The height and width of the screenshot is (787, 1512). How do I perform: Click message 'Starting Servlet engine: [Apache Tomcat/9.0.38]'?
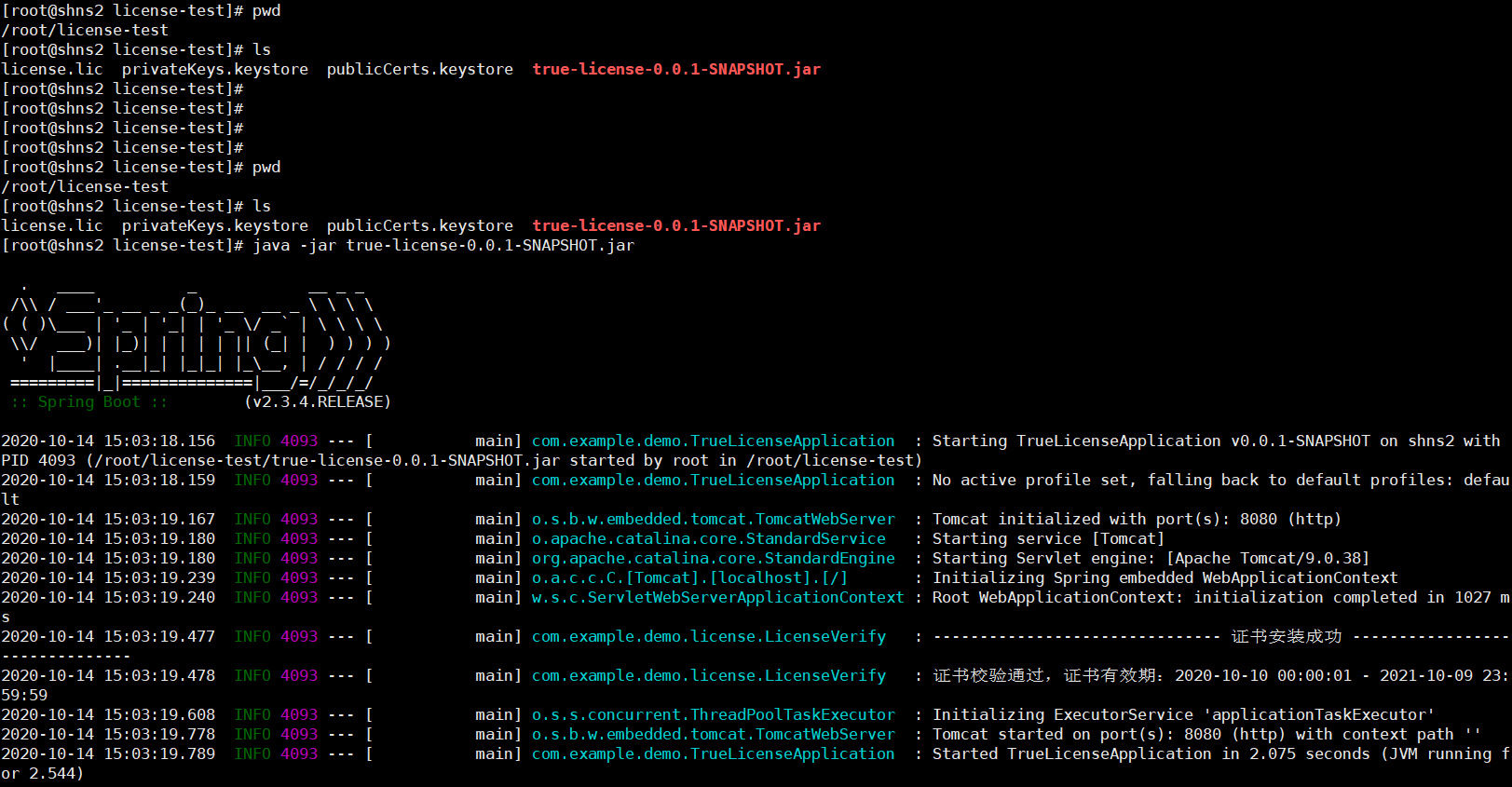(1151, 559)
